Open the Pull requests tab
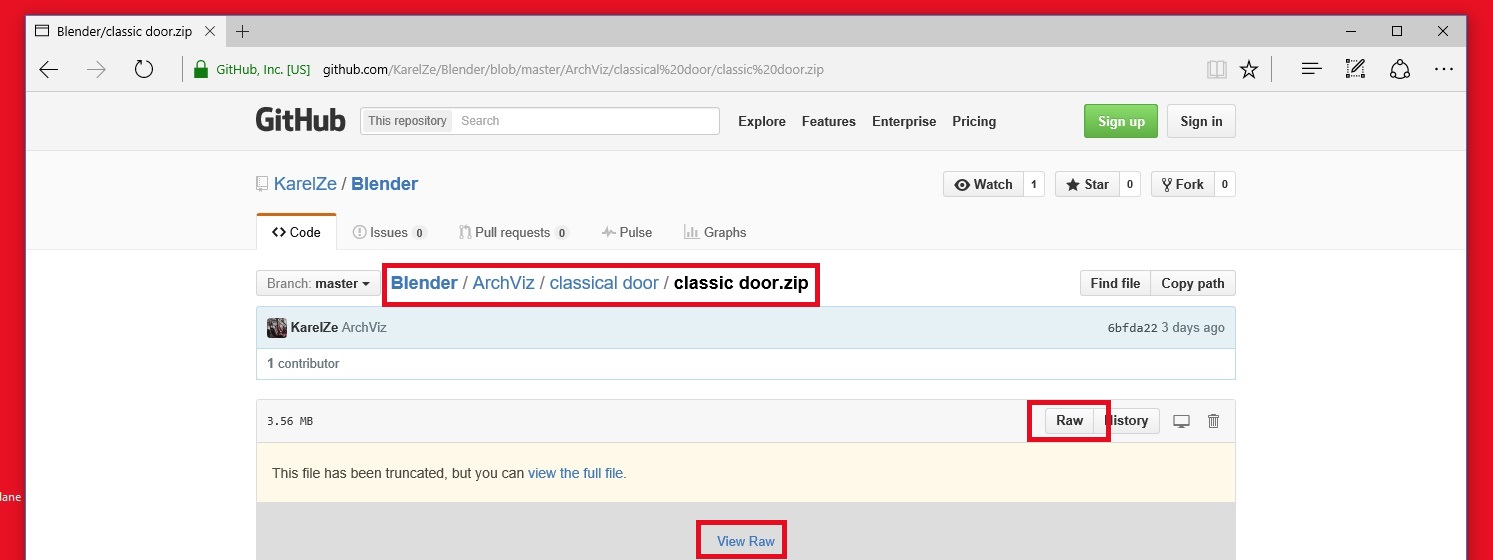This screenshot has height=560, width=1493. 514,232
